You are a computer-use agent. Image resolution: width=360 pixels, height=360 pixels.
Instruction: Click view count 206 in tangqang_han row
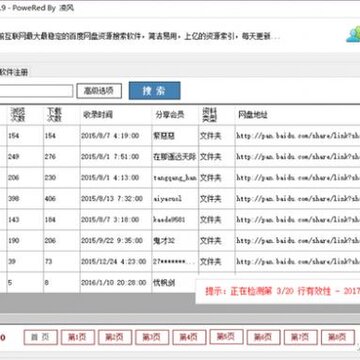(x=14, y=178)
